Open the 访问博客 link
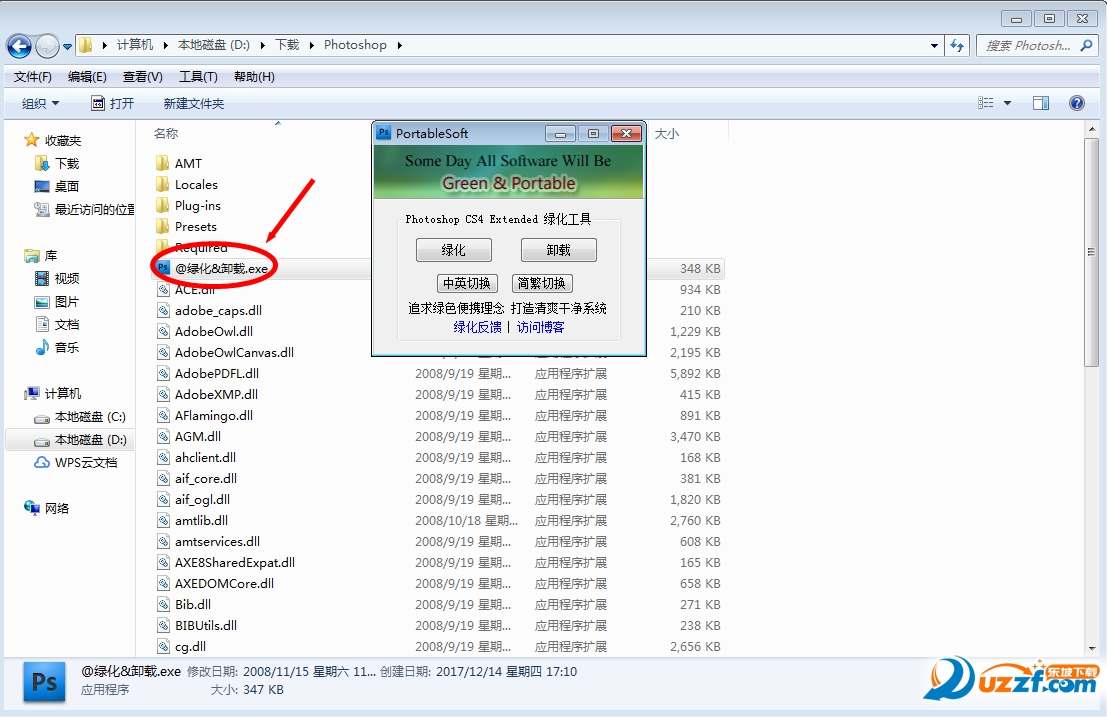The height and width of the screenshot is (717, 1107). (540, 327)
